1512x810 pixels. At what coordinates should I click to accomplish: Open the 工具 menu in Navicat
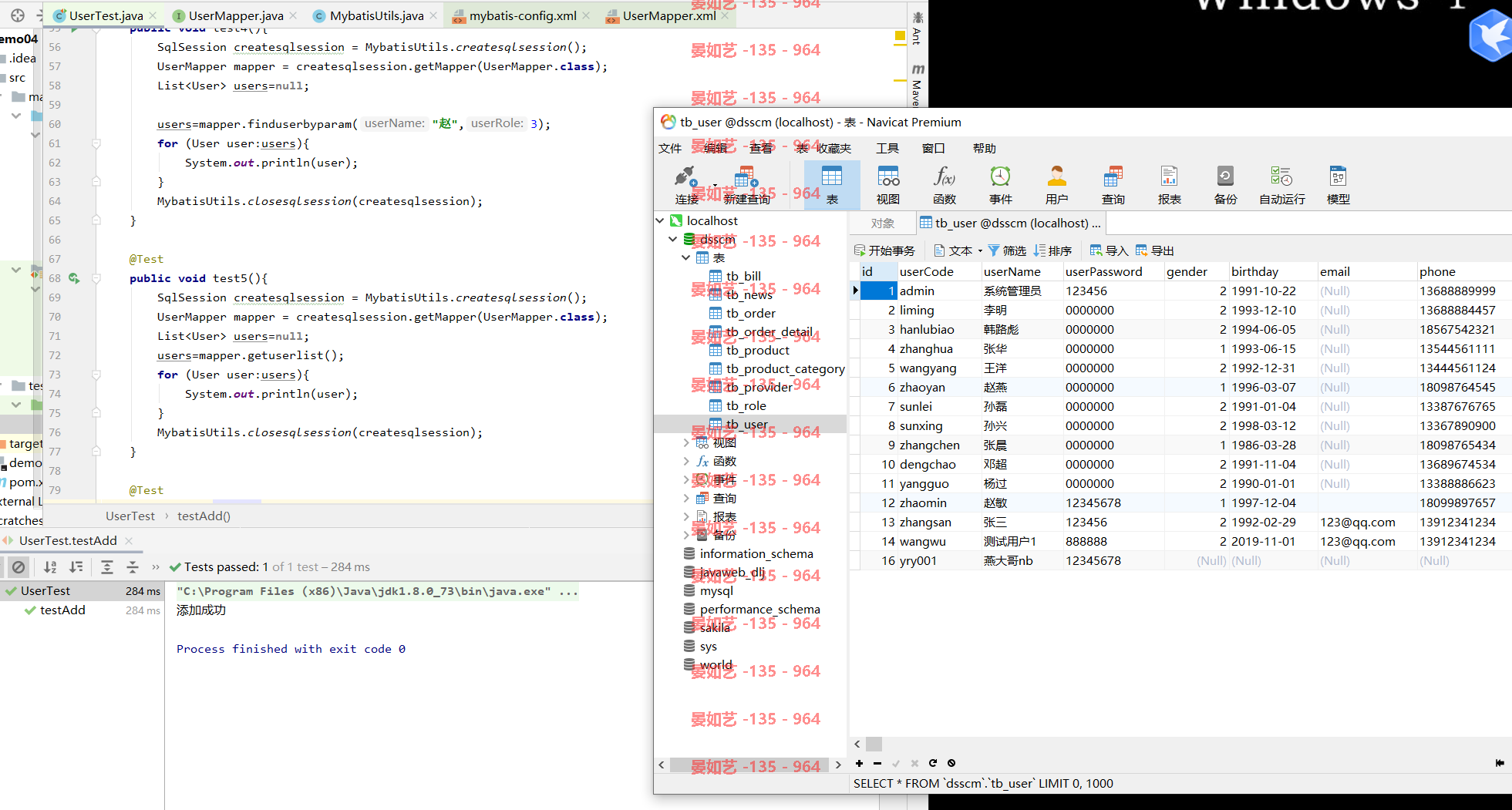(887, 148)
